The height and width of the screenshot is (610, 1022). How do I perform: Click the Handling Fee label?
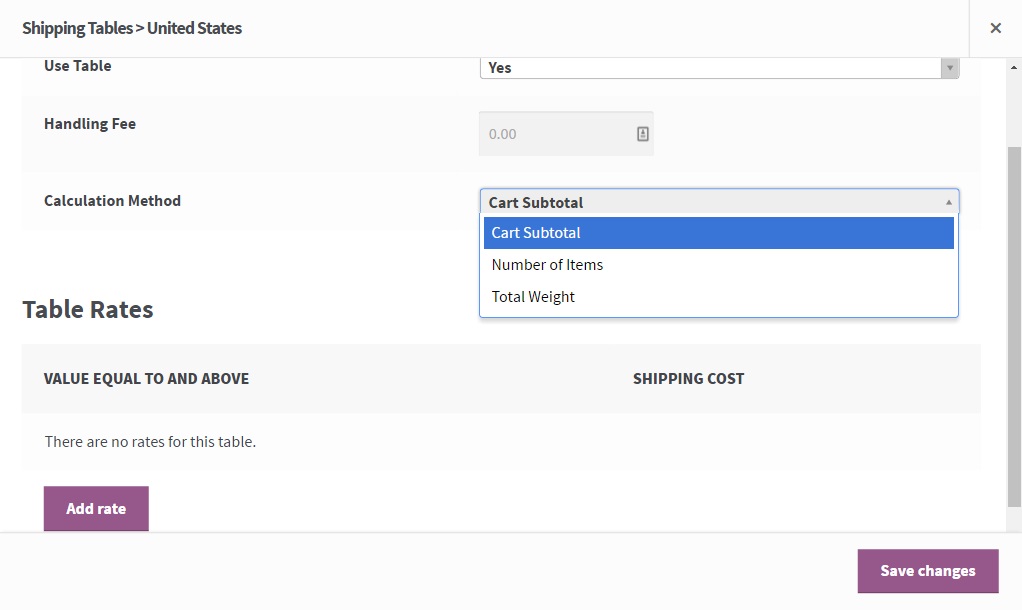coord(90,124)
